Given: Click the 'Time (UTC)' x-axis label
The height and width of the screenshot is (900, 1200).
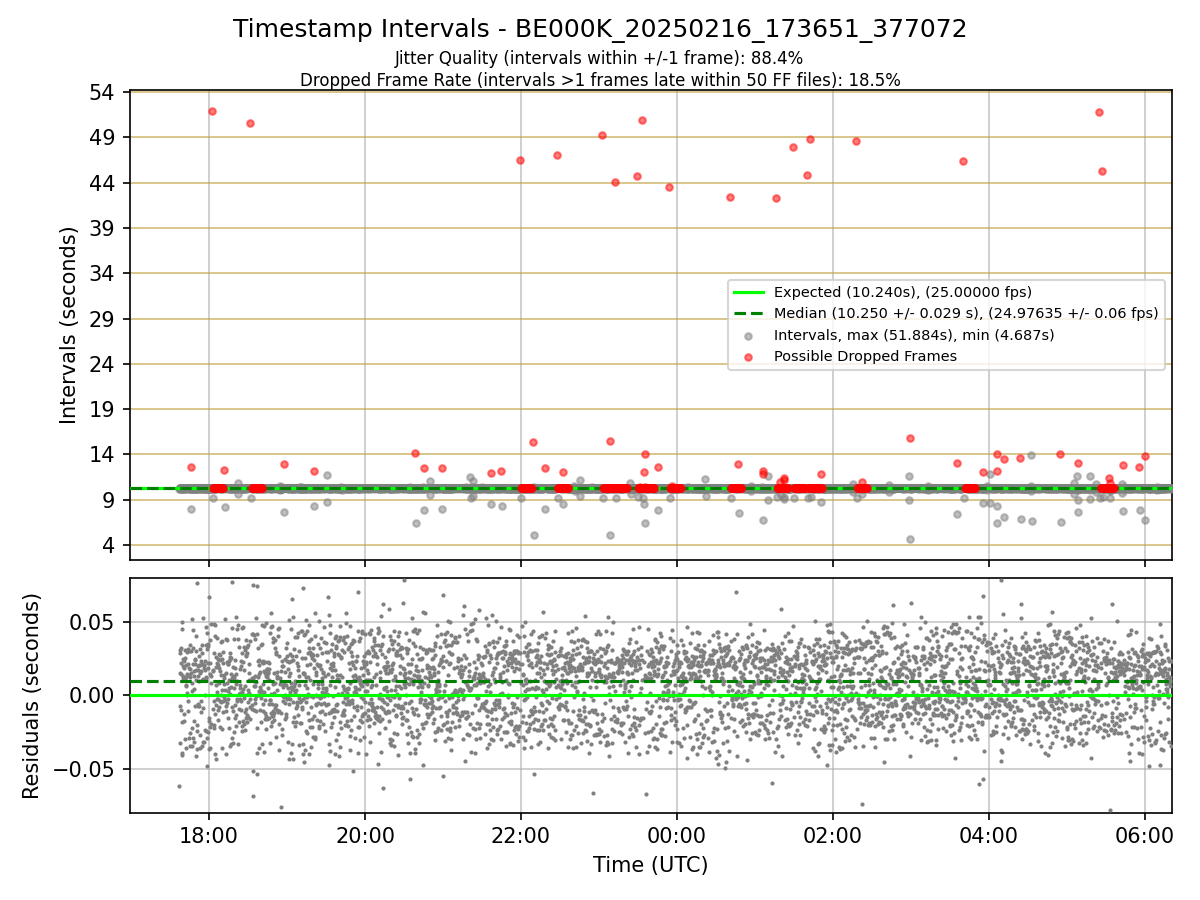Looking at the screenshot, I should (650, 865).
